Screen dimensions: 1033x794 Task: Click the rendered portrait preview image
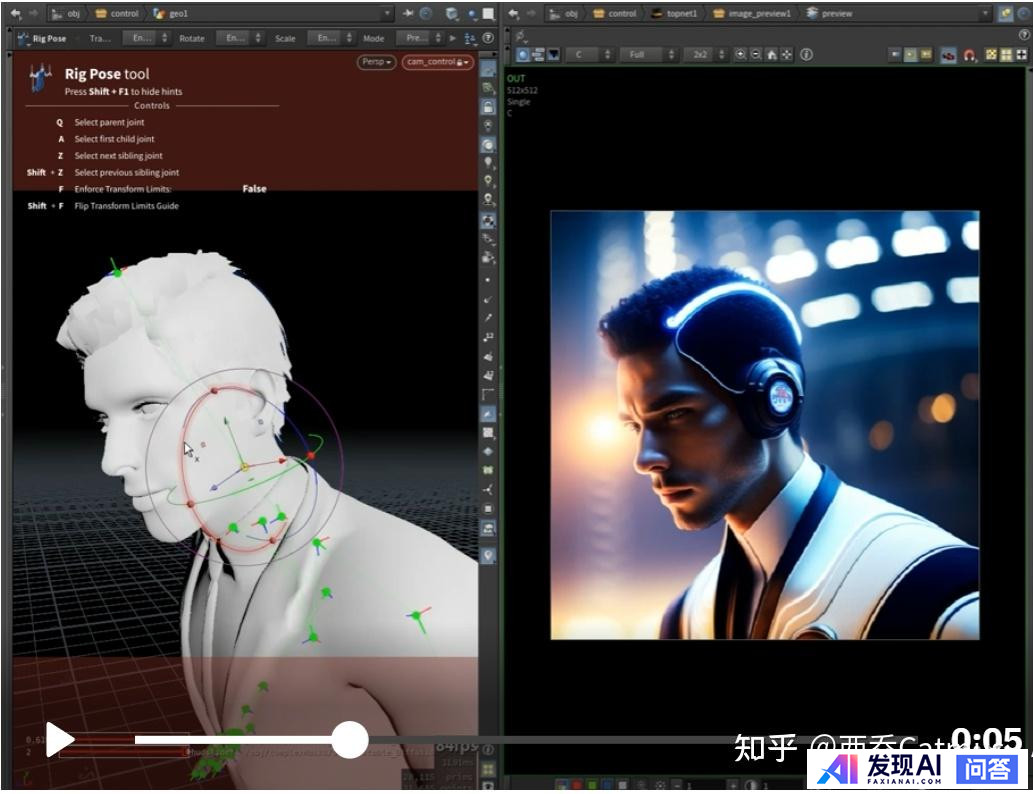(x=765, y=425)
